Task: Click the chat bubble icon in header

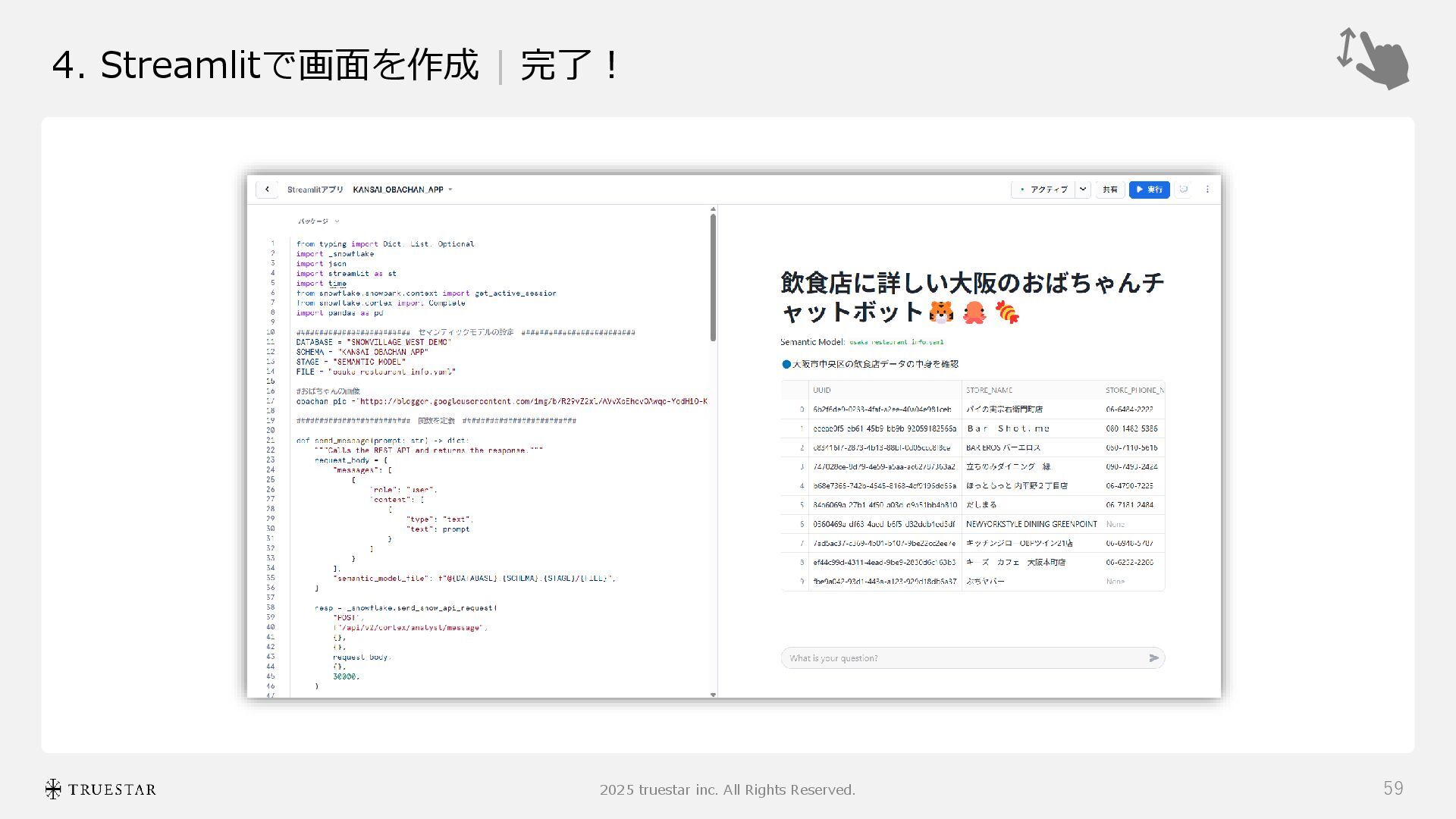Action: coord(1184,190)
